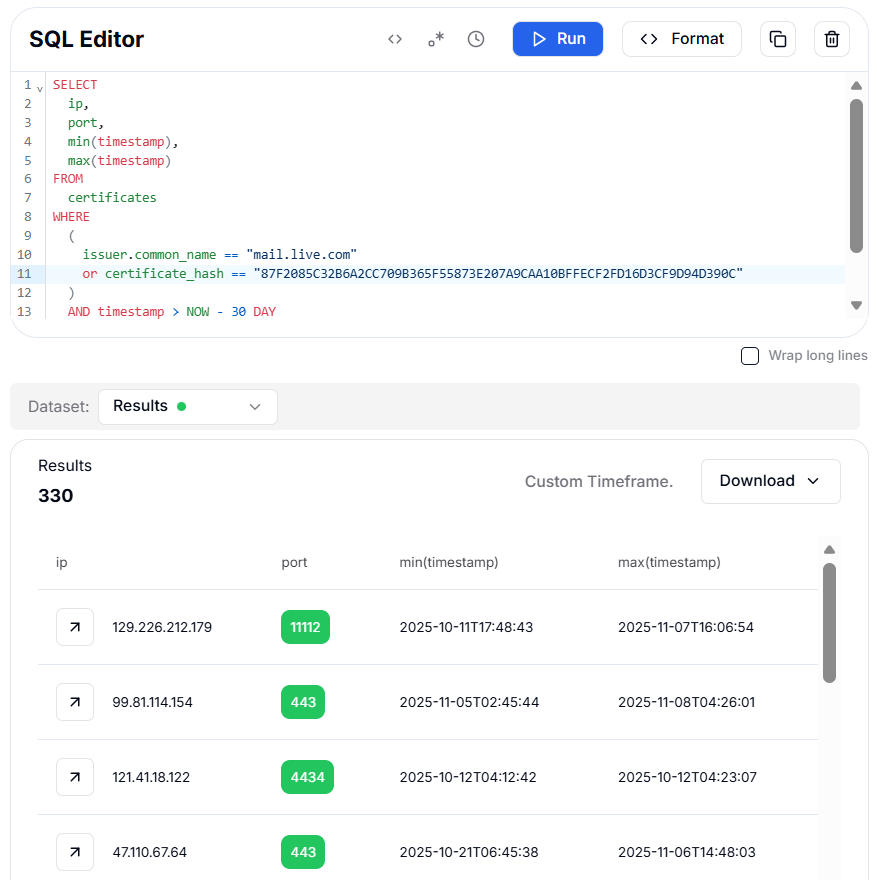Open details arrow for IP 47.110.67.64
Viewport: 877px width, 880px height.
75,852
